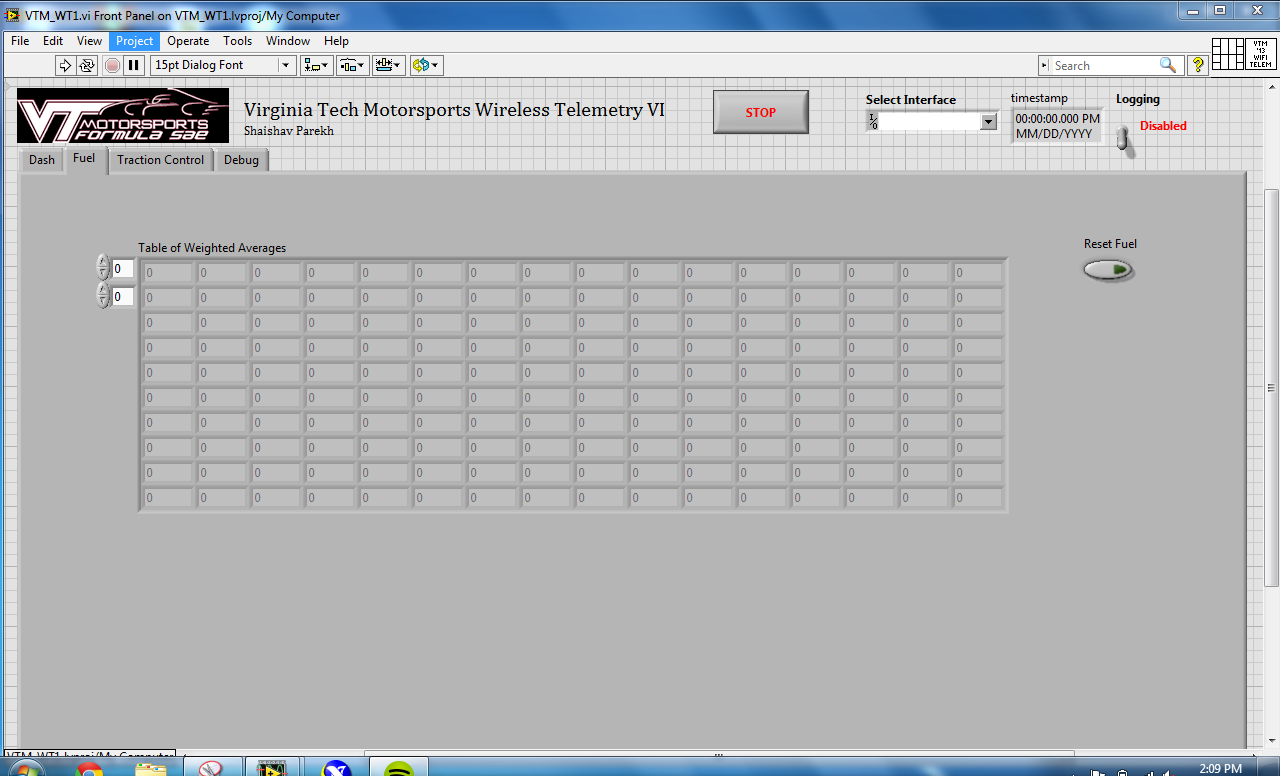This screenshot has height=776, width=1280.
Task: Click the "Shaishav Parekh" author text
Action: (x=289, y=131)
